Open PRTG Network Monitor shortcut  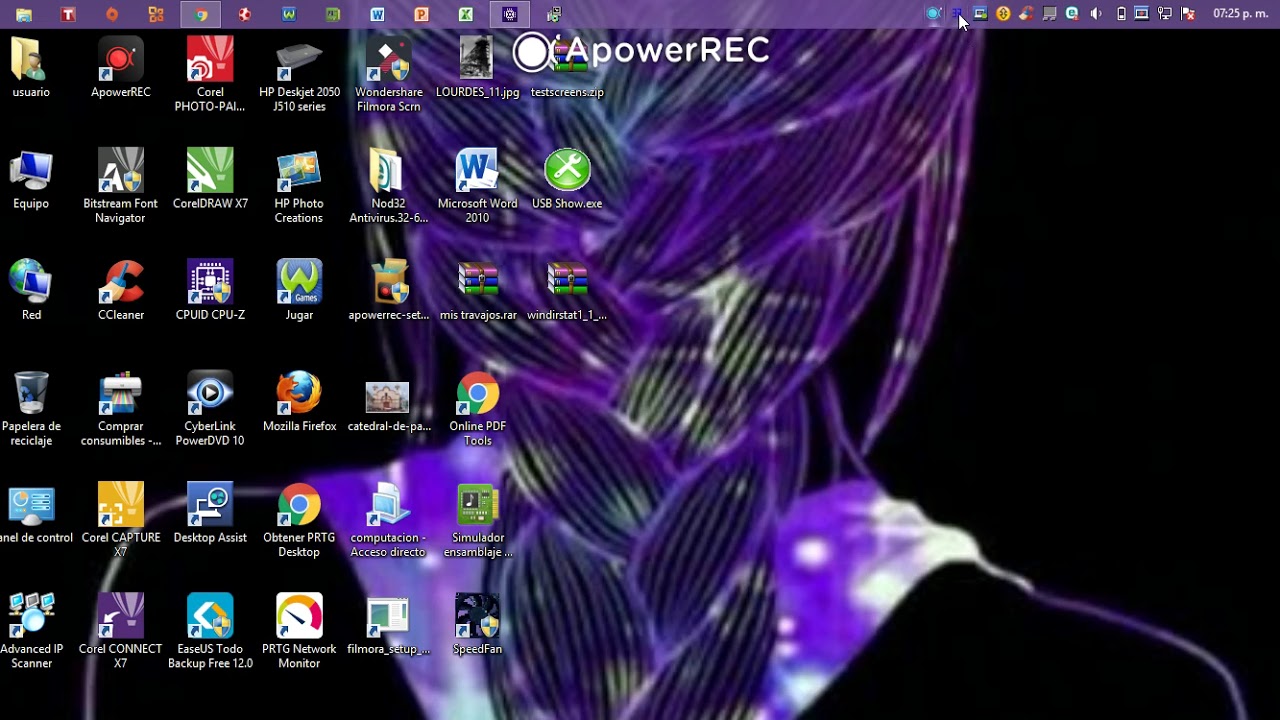pos(299,632)
